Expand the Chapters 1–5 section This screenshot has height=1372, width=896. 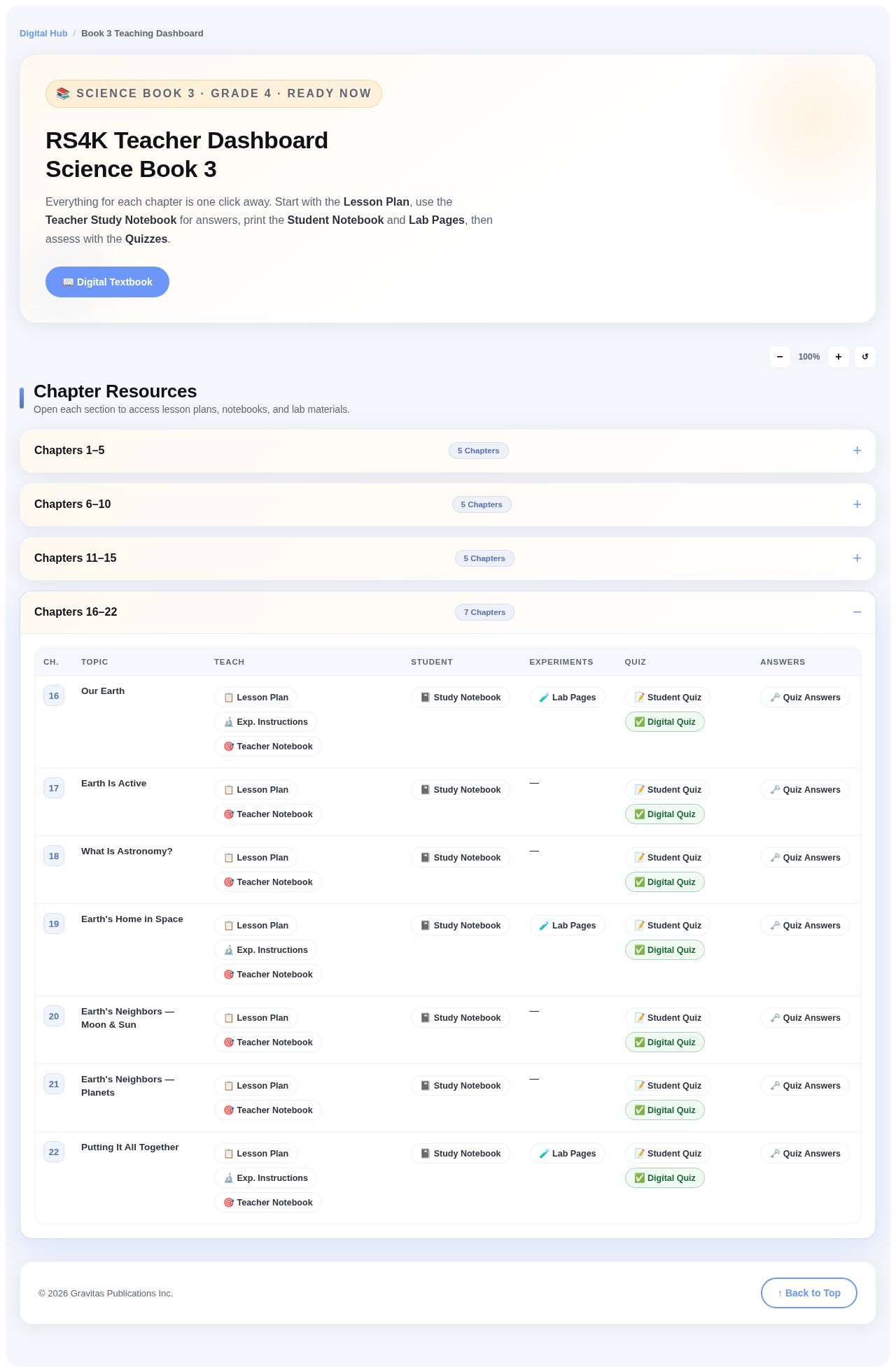click(x=448, y=451)
